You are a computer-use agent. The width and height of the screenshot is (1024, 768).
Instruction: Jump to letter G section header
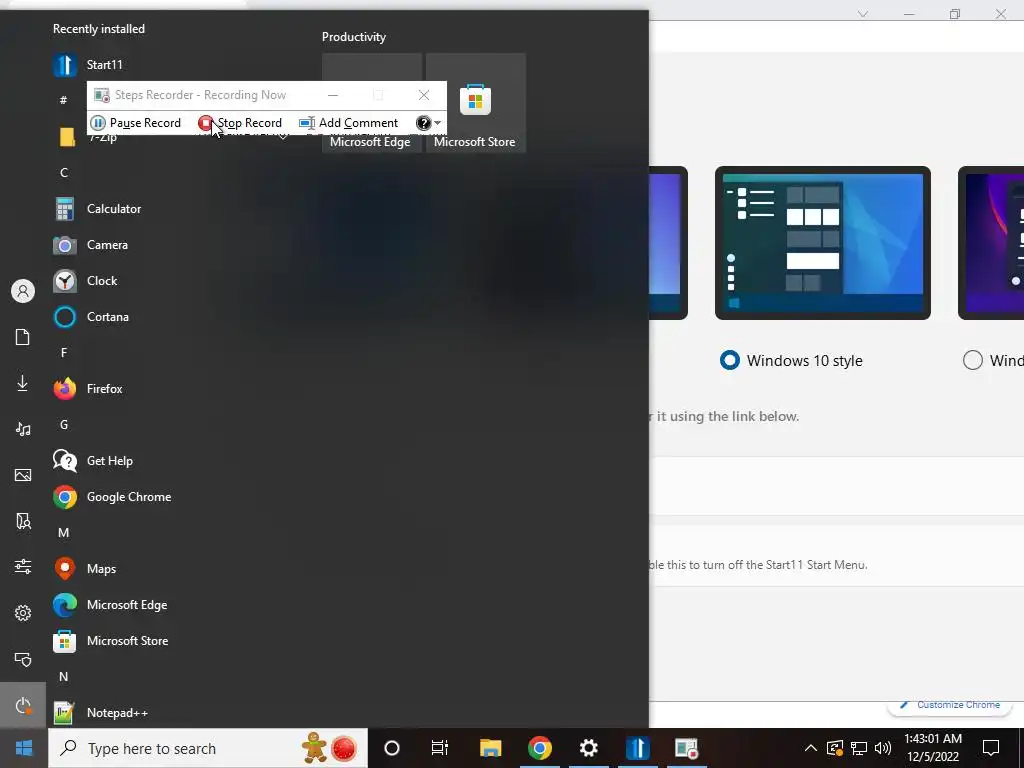coord(64,425)
